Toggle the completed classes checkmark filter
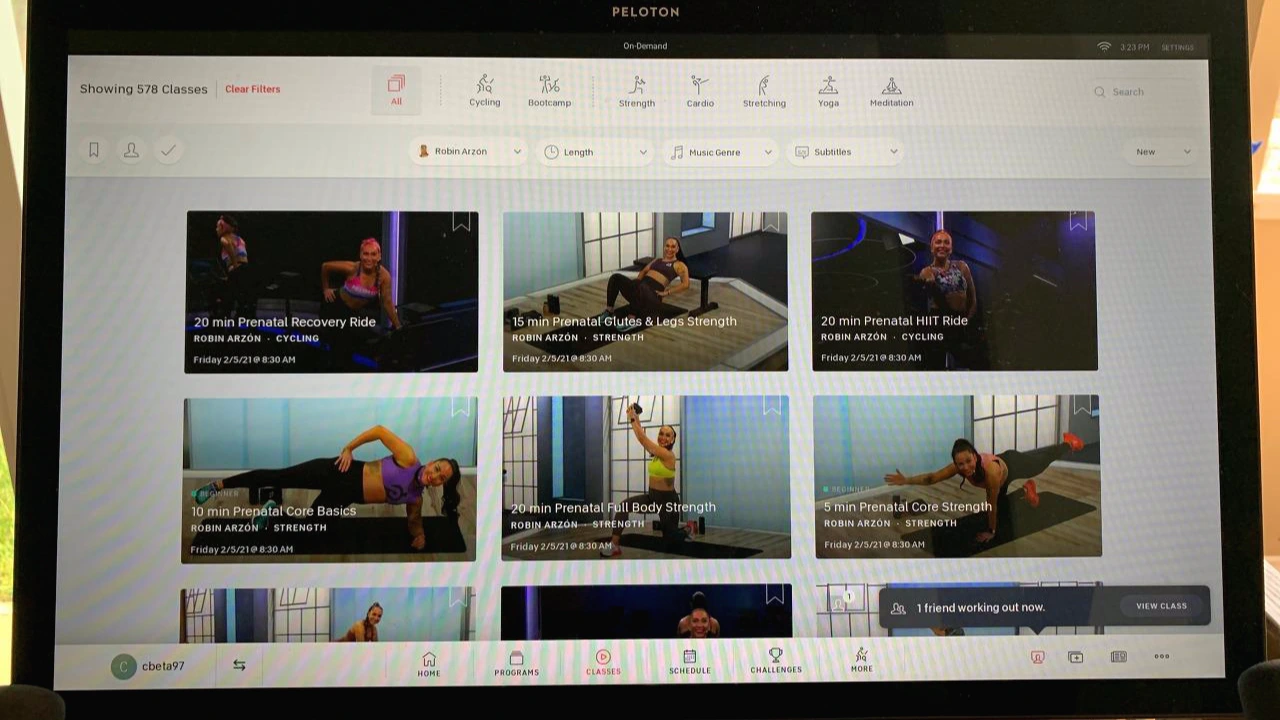The width and height of the screenshot is (1280, 720). [168, 150]
